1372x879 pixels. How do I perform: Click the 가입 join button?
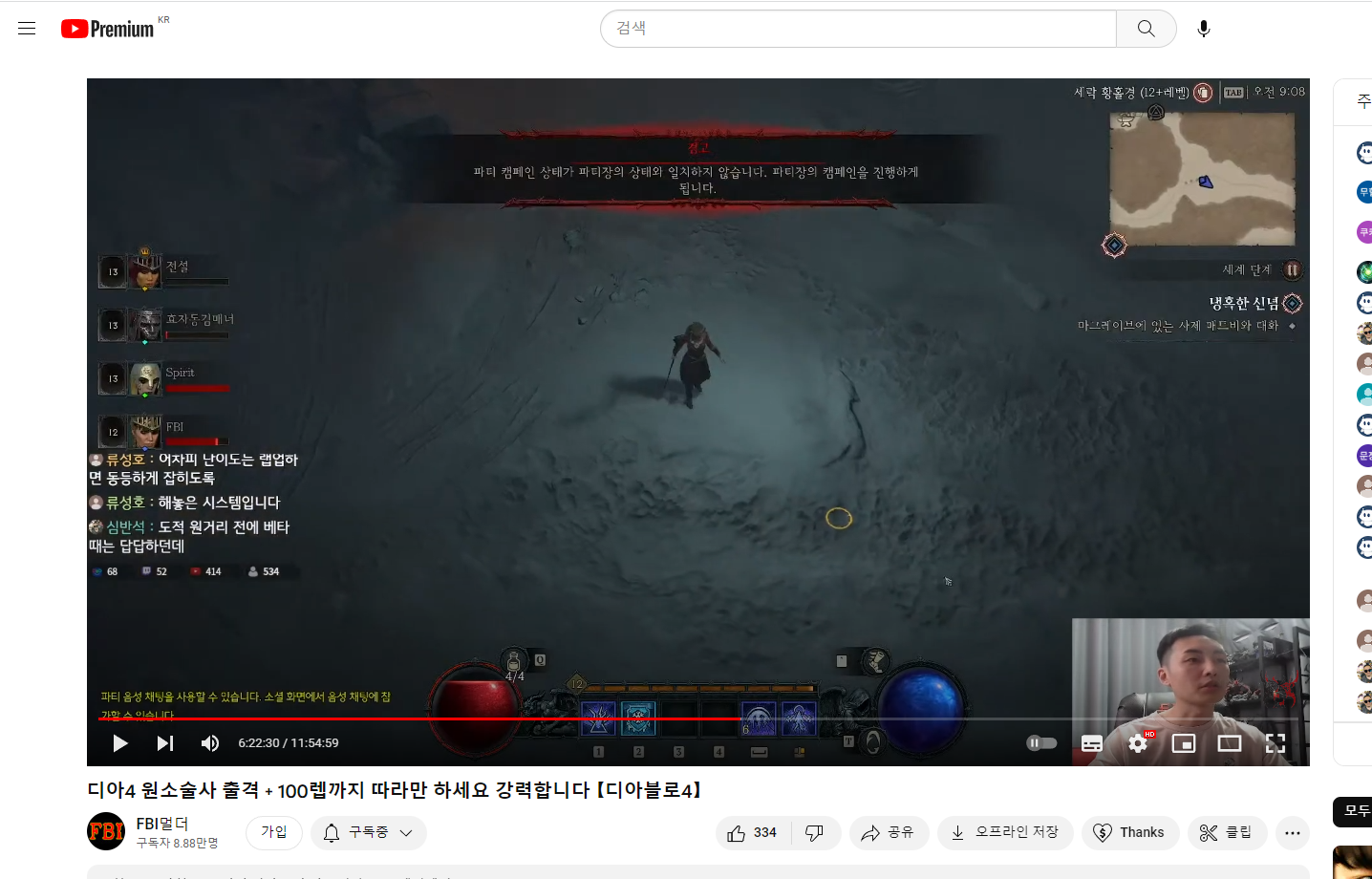tap(274, 832)
